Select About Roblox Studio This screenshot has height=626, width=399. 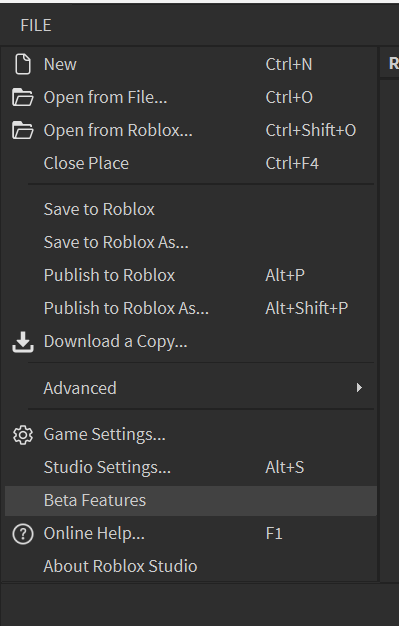191,567
